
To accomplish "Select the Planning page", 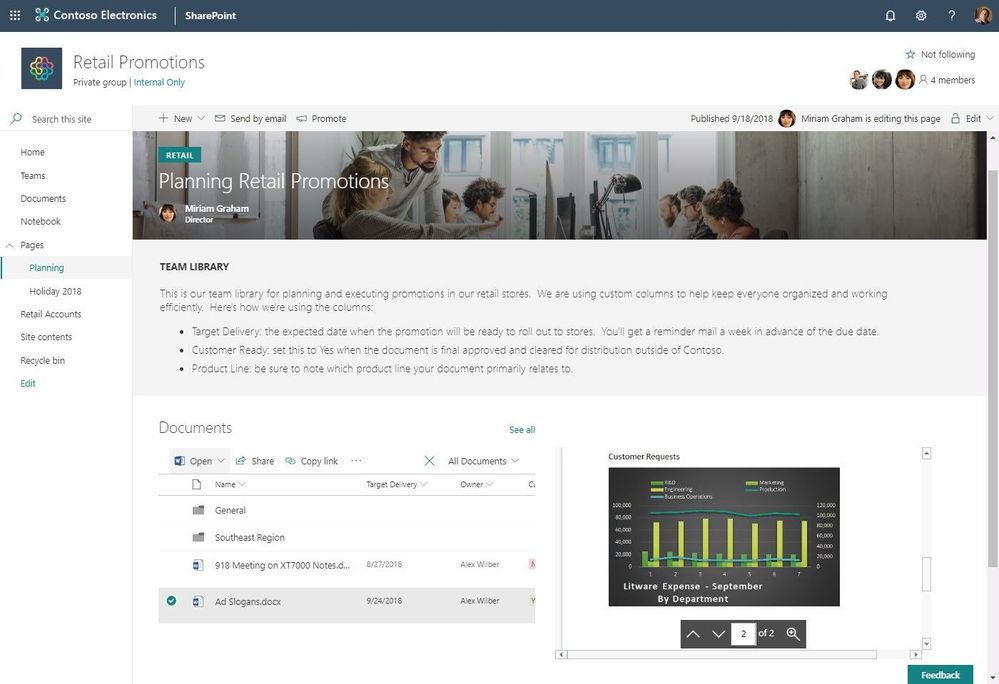I will [47, 268].
